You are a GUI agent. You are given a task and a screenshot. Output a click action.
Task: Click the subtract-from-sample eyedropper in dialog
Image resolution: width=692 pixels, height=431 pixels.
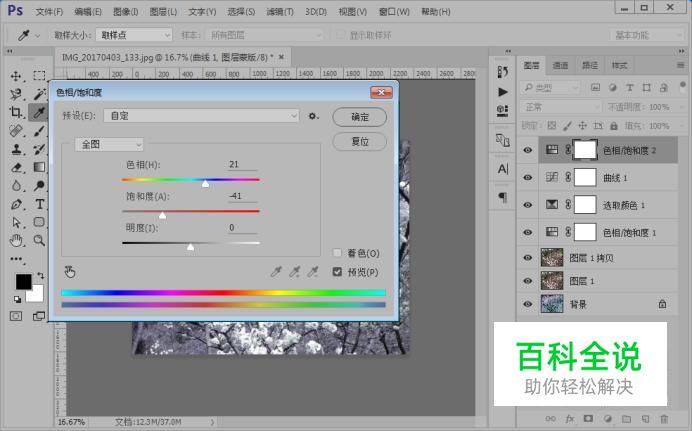pyautogui.click(x=313, y=272)
